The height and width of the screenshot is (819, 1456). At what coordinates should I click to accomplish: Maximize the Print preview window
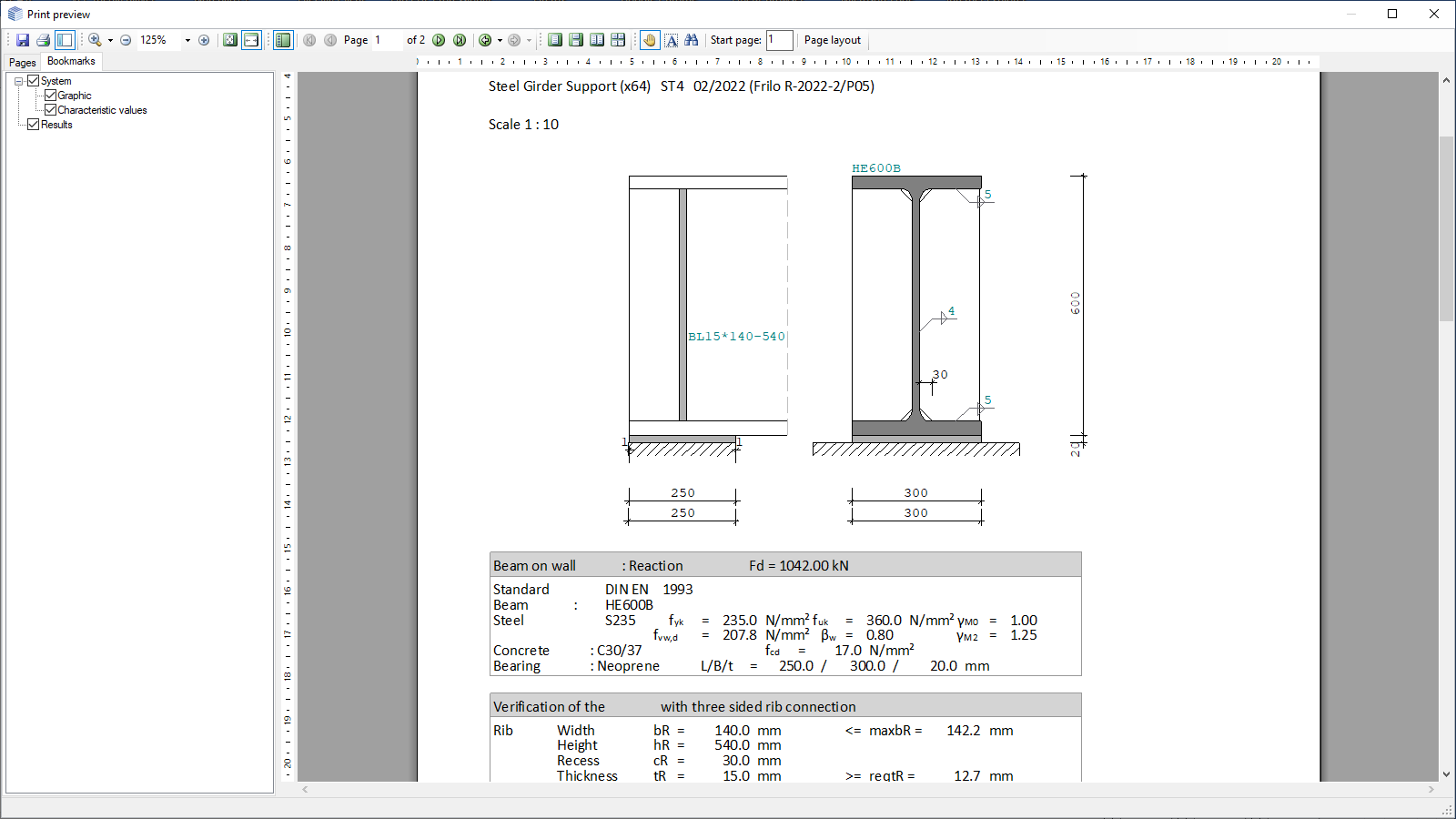click(1392, 14)
